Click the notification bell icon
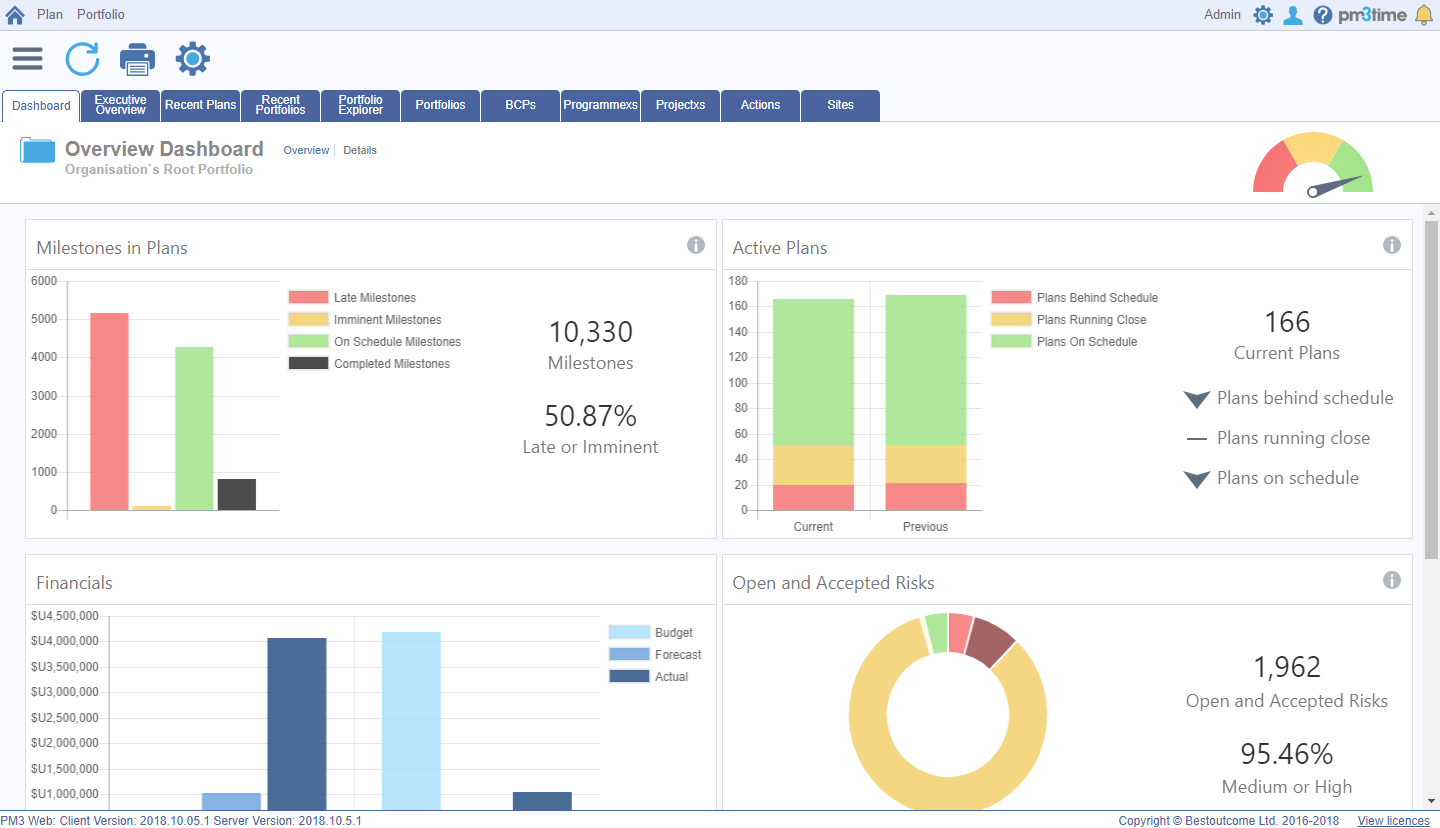This screenshot has height=828, width=1440. click(x=1424, y=15)
